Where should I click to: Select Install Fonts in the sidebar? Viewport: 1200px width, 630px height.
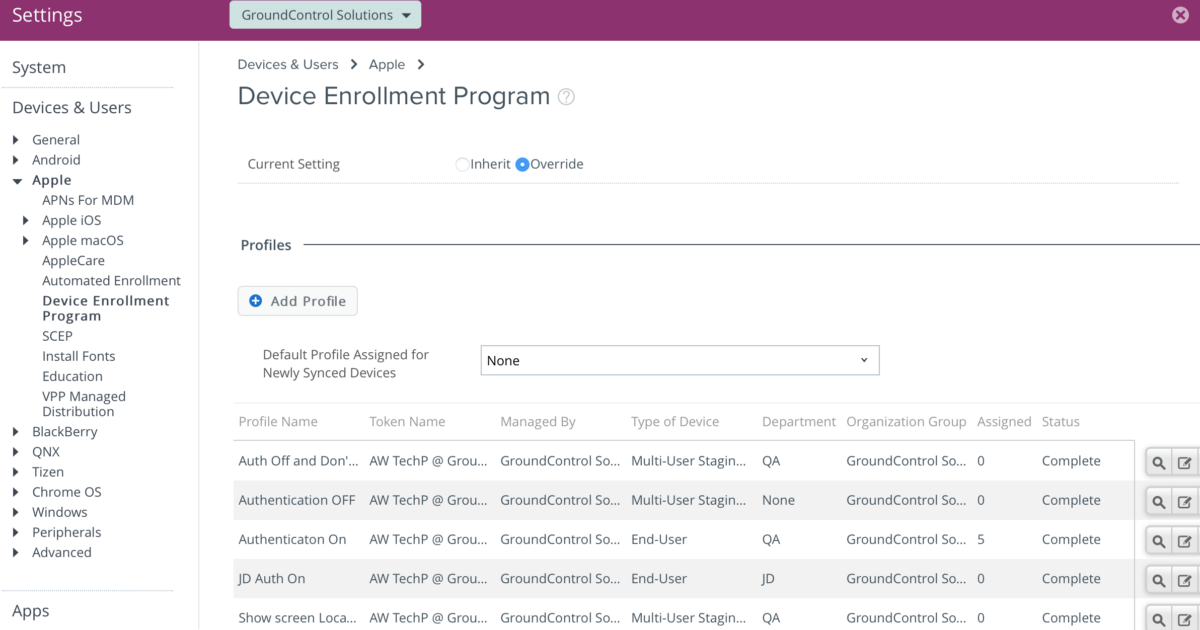pos(78,356)
